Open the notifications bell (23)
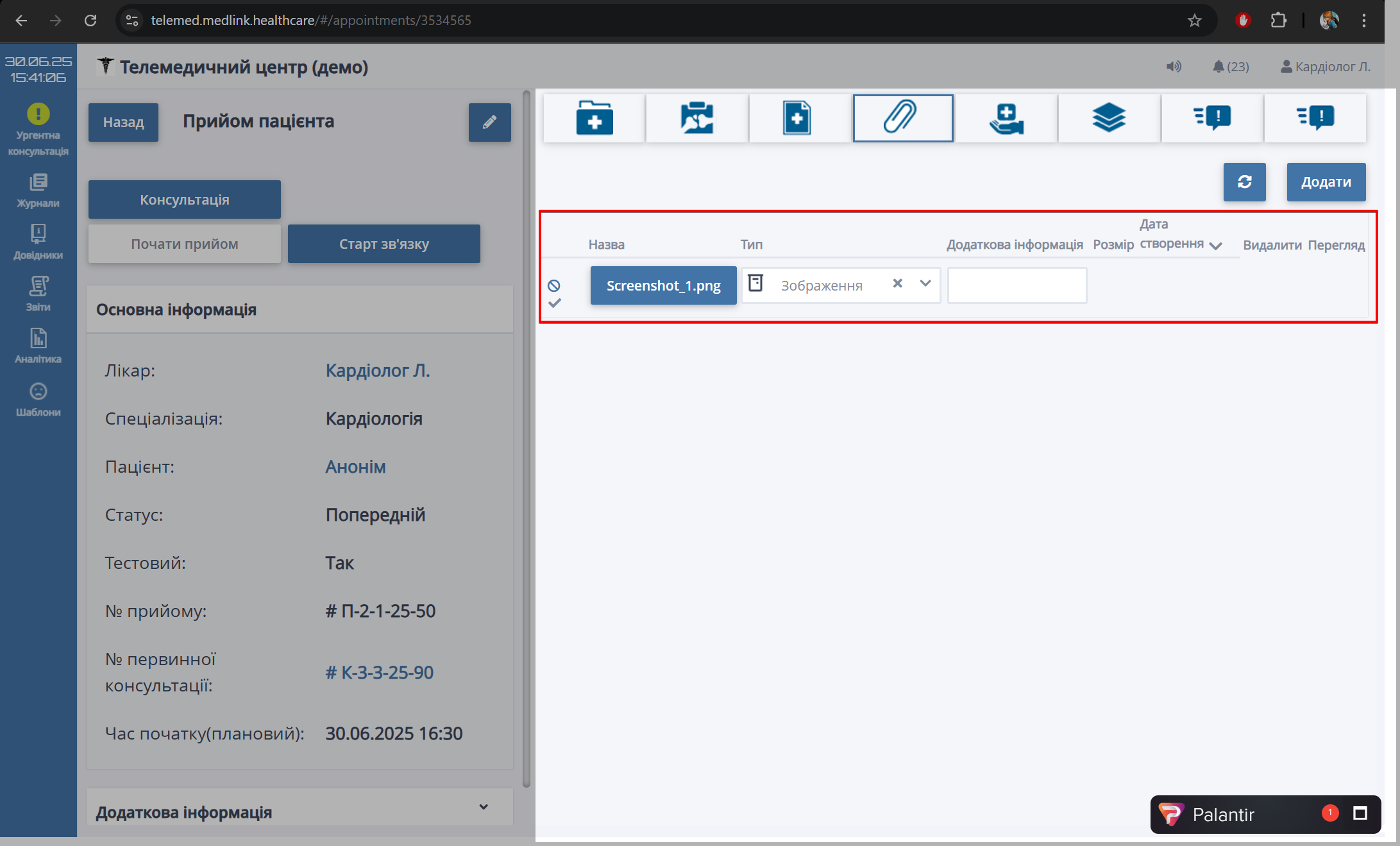The width and height of the screenshot is (1400, 846). click(x=1230, y=67)
